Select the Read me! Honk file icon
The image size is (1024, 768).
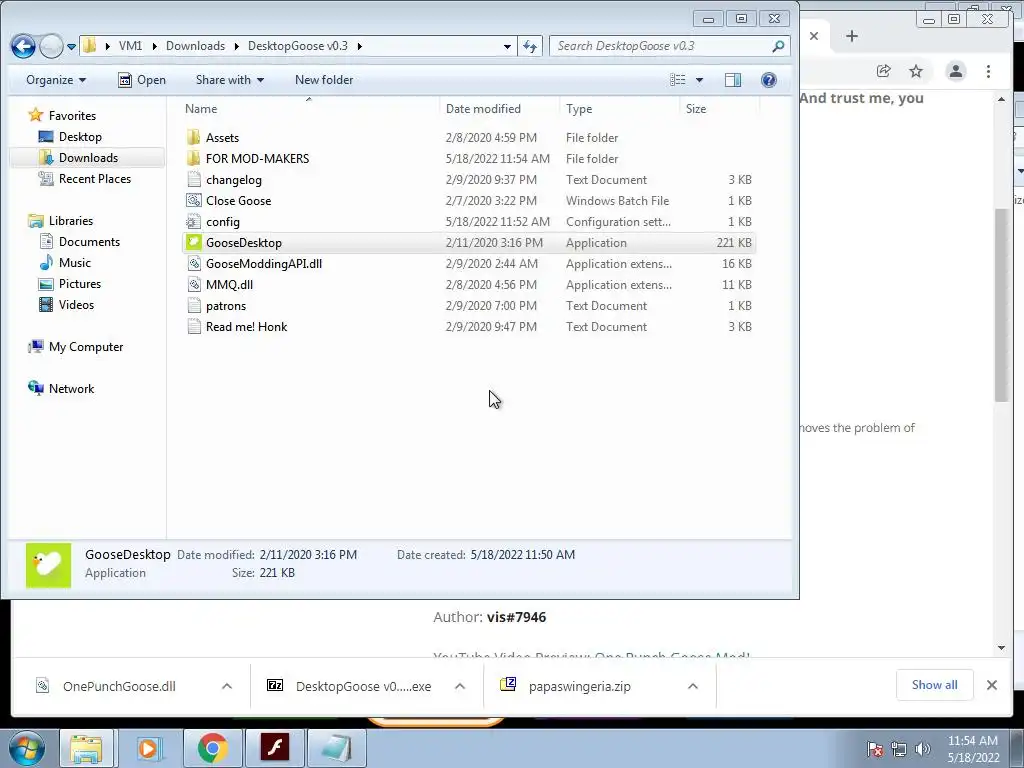click(193, 327)
